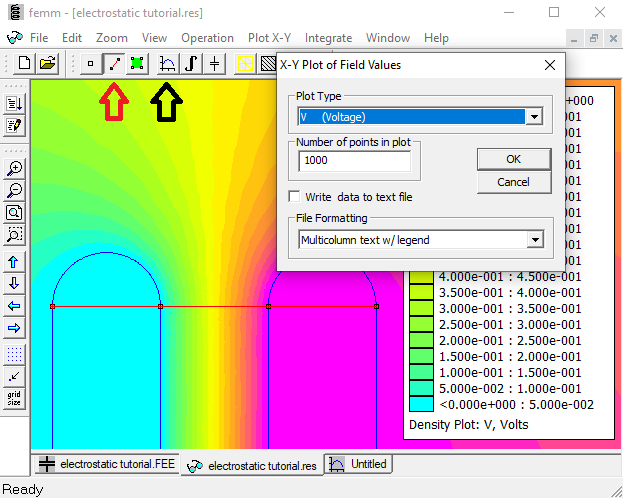Viewport: 623px width, 498px height.
Task: Click the open file folder icon
Action: coord(47,63)
